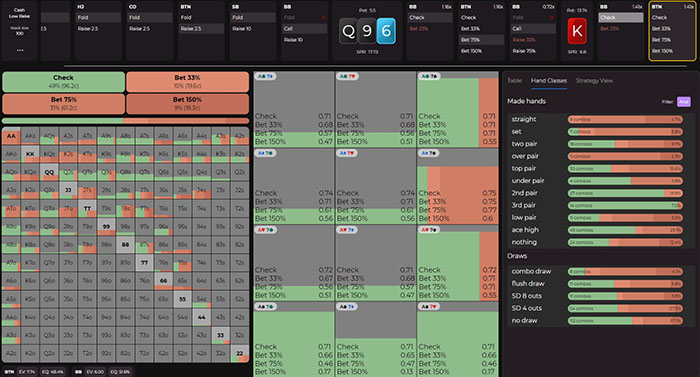Image resolution: width=700 pixels, height=377 pixels.
Task: Click the 9 flop card
Action: [x=367, y=31]
